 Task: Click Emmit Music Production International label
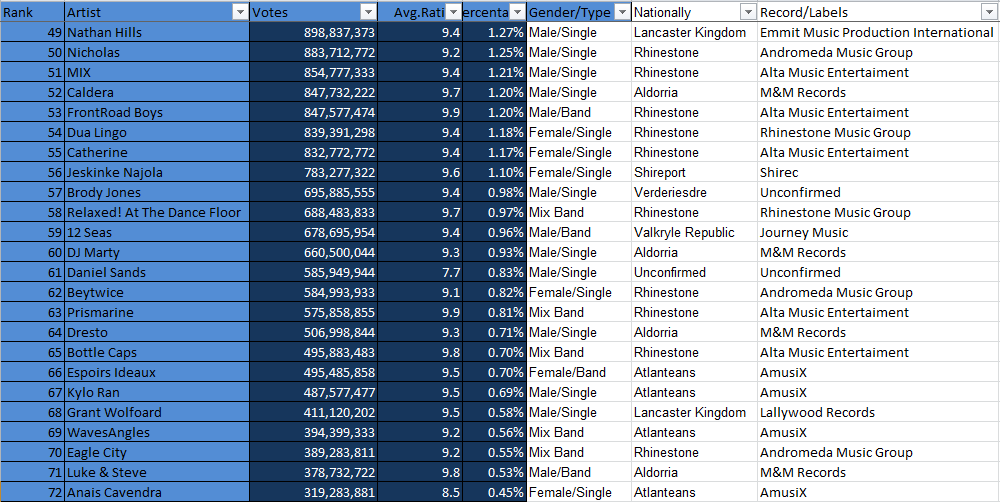(879, 33)
